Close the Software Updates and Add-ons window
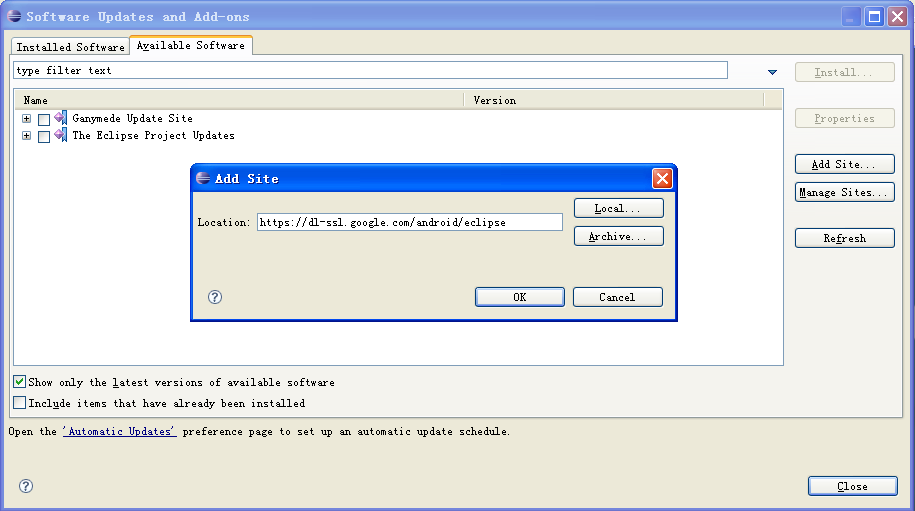The width and height of the screenshot is (915, 511). [897, 16]
